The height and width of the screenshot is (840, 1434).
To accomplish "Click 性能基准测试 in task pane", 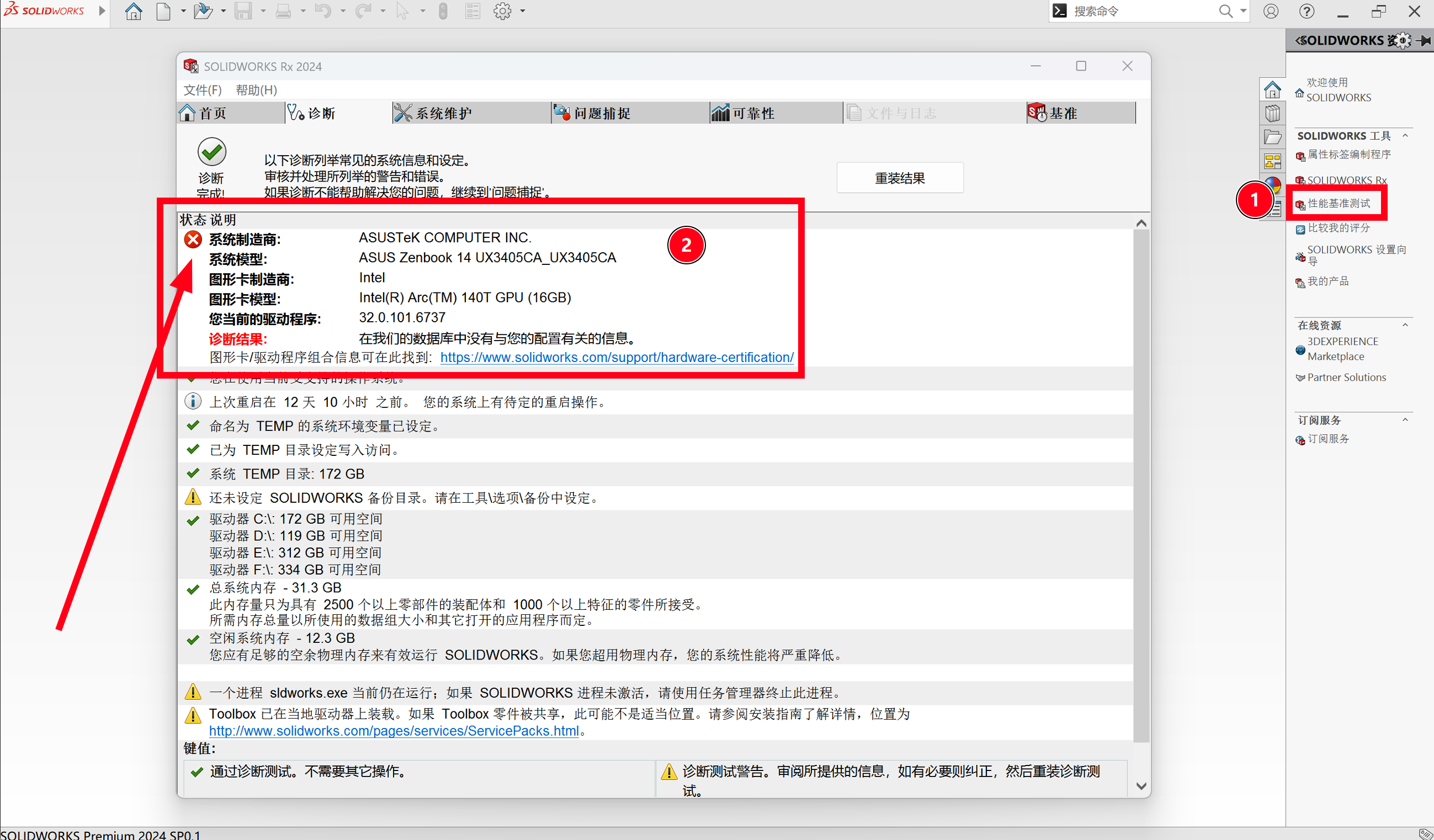I will 1339,204.
